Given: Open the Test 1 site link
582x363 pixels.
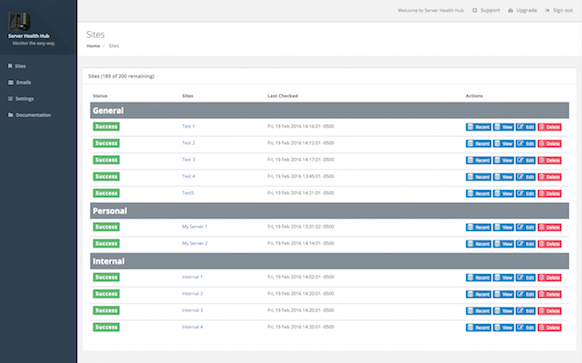Looking at the screenshot, I should pos(188,126).
